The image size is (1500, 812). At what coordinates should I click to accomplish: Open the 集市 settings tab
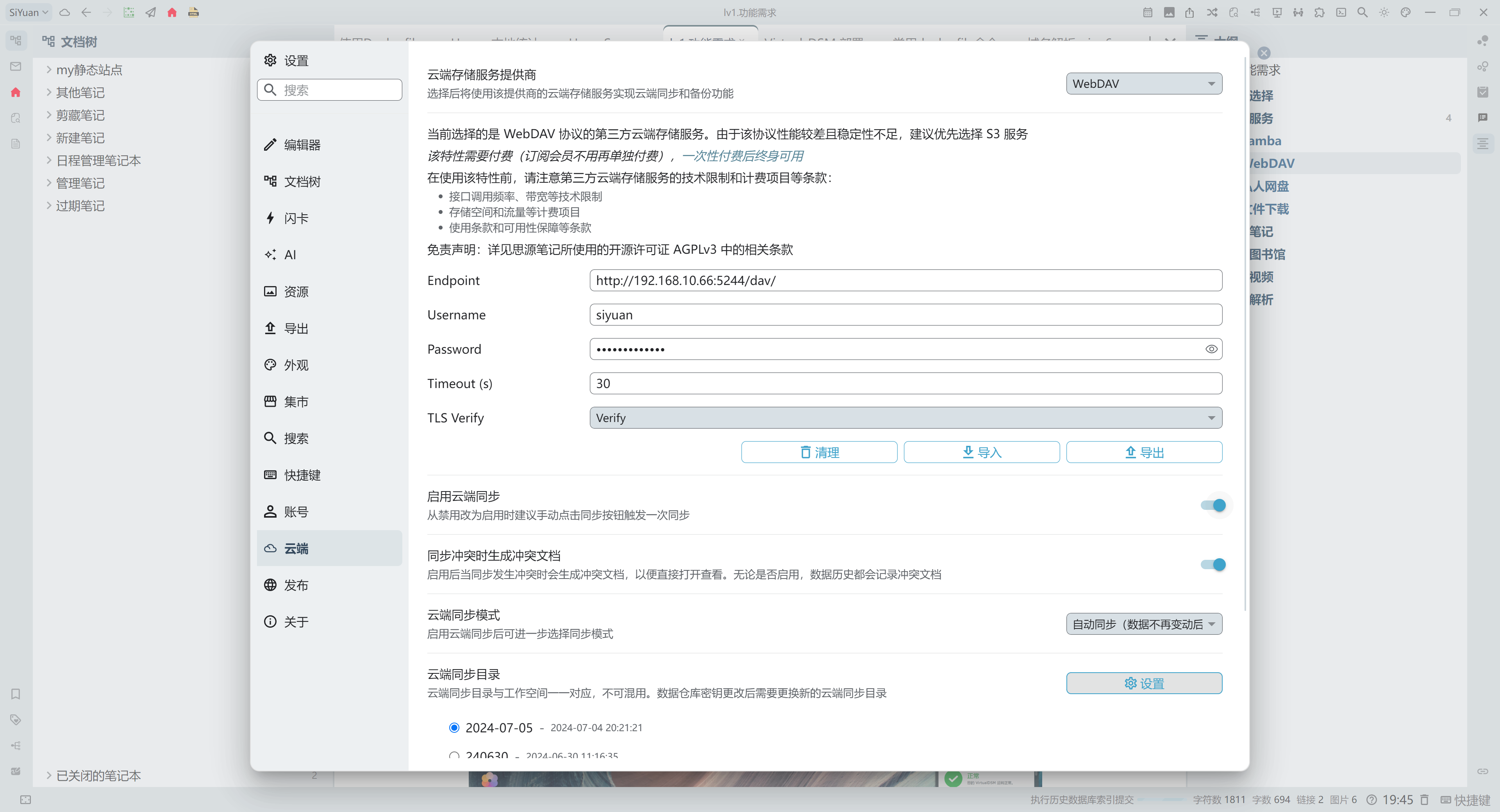pos(329,402)
